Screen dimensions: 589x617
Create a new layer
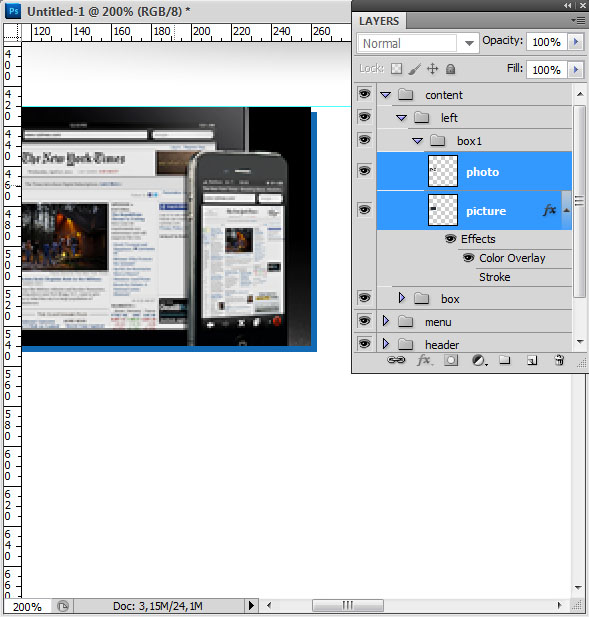click(x=532, y=360)
